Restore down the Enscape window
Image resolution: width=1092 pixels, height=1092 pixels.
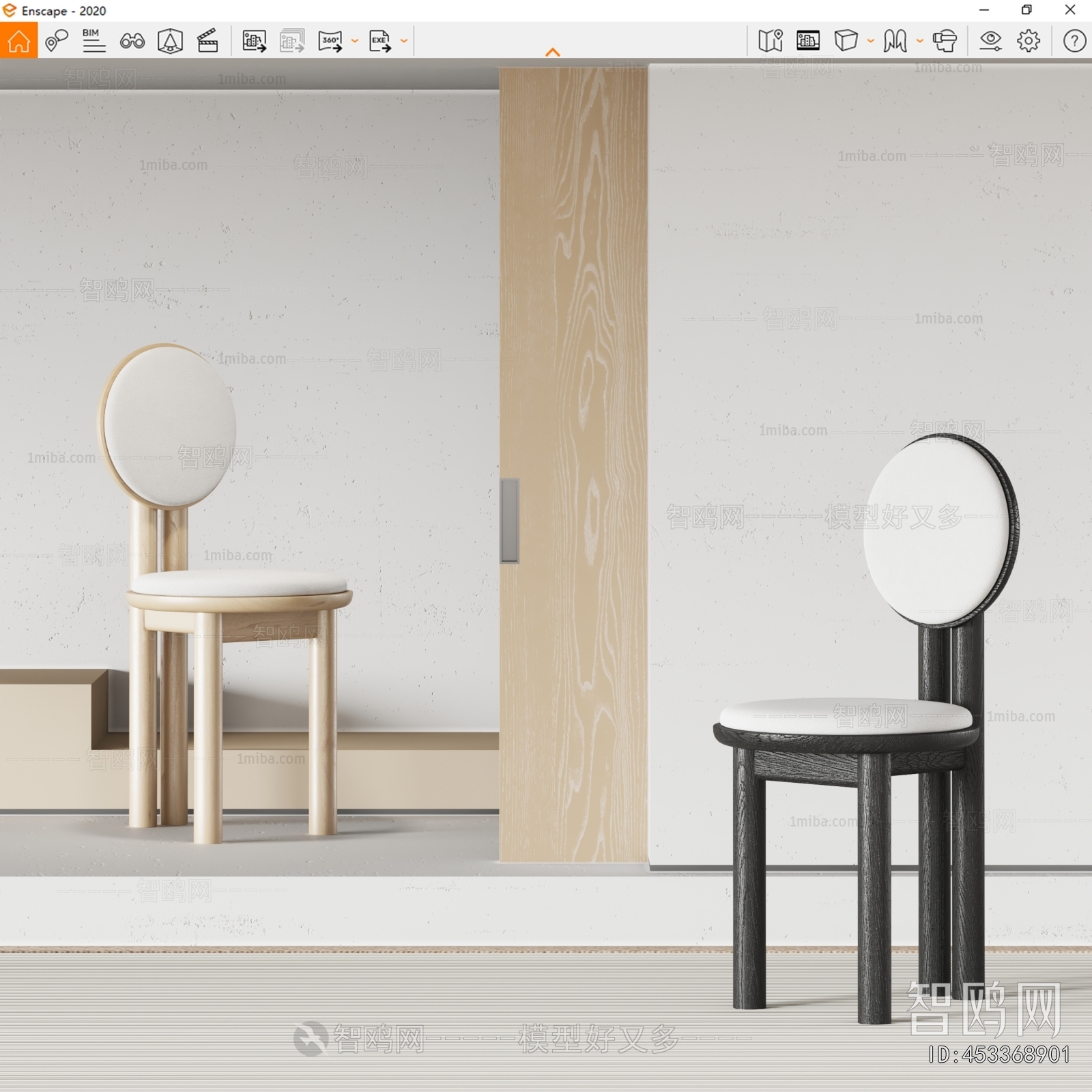point(1026,10)
